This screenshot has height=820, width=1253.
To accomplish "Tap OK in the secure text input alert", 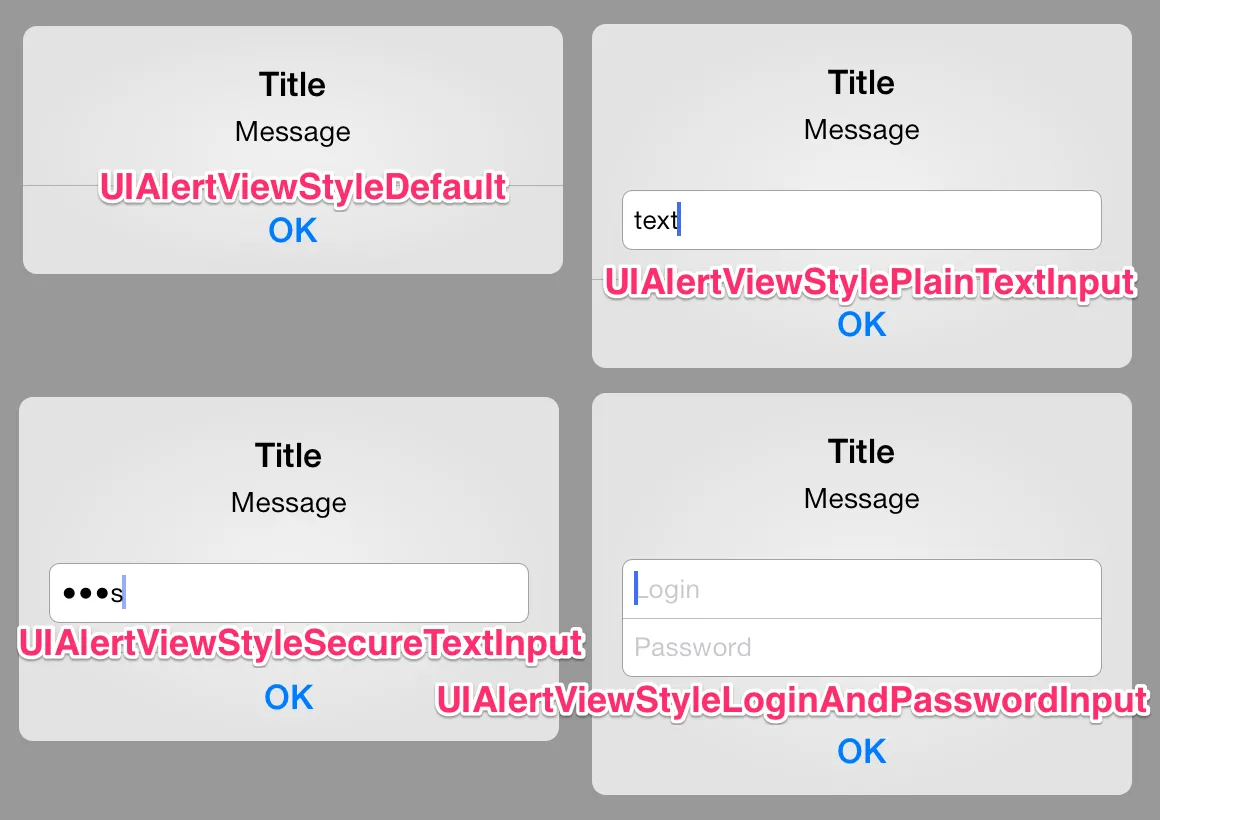I will [289, 697].
